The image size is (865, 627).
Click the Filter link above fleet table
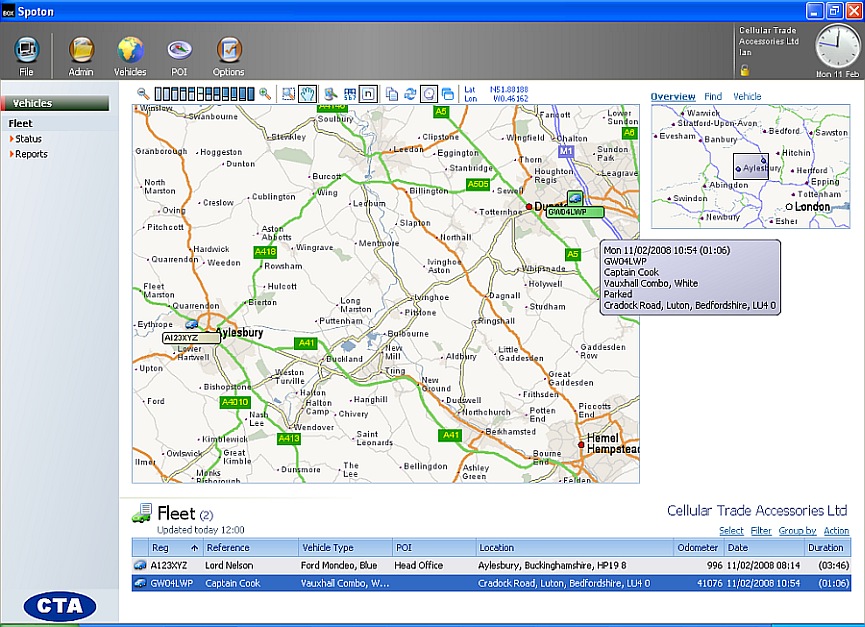click(761, 531)
